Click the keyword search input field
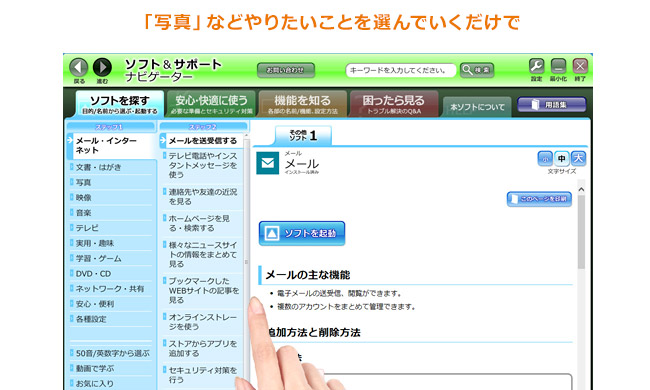 click(x=400, y=70)
